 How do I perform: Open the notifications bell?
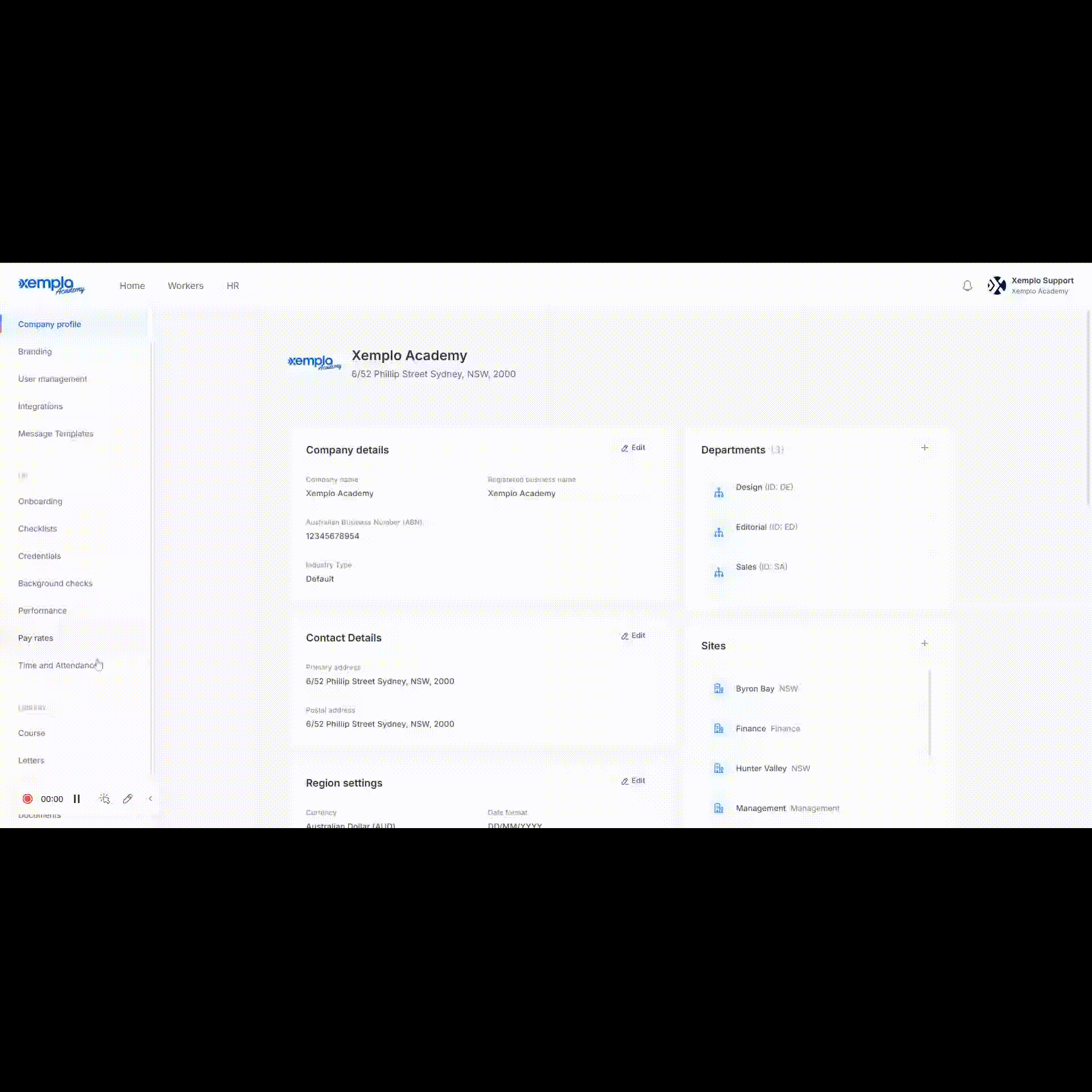click(x=967, y=286)
